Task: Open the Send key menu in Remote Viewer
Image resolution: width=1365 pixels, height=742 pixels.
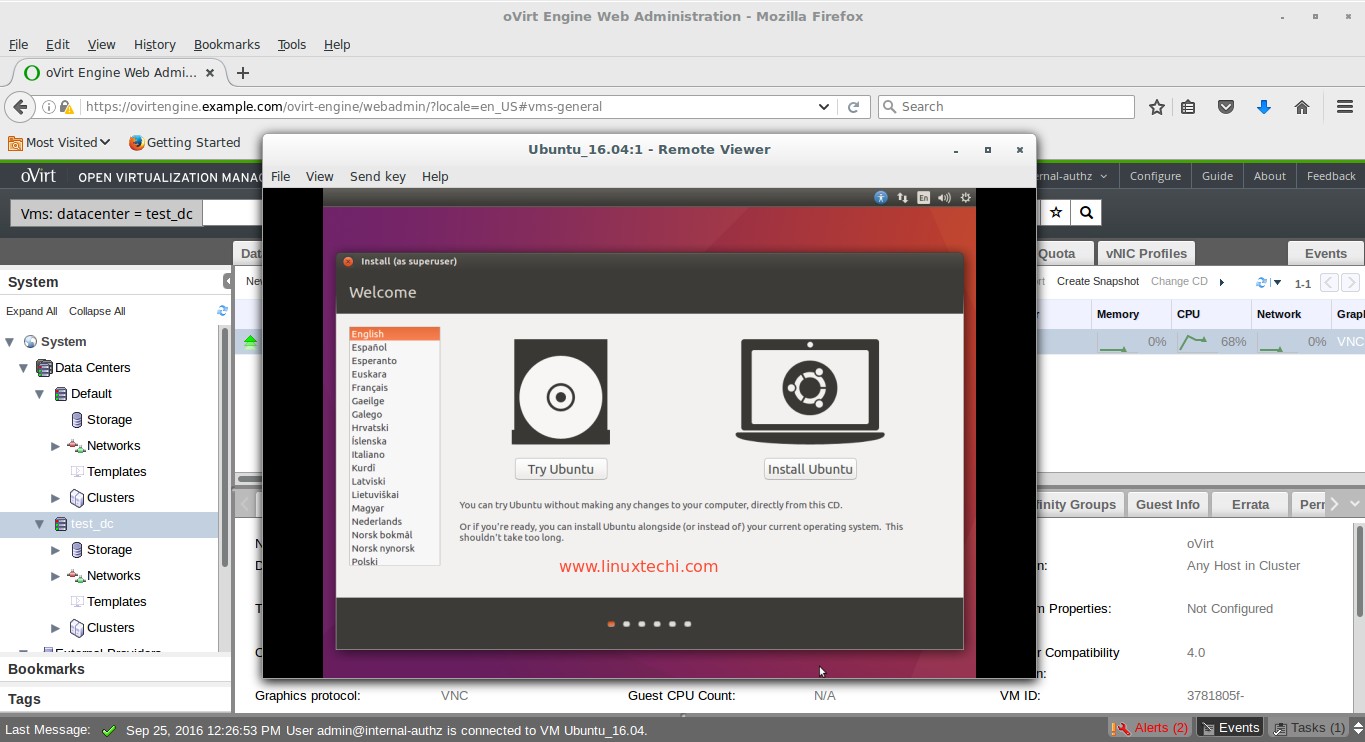Action: pyautogui.click(x=377, y=176)
